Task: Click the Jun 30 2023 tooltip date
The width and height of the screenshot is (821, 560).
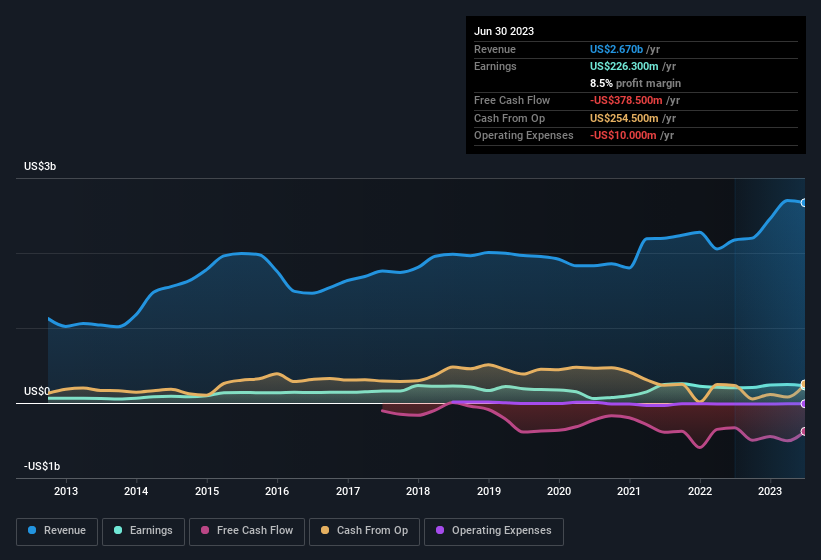Action: pos(504,31)
